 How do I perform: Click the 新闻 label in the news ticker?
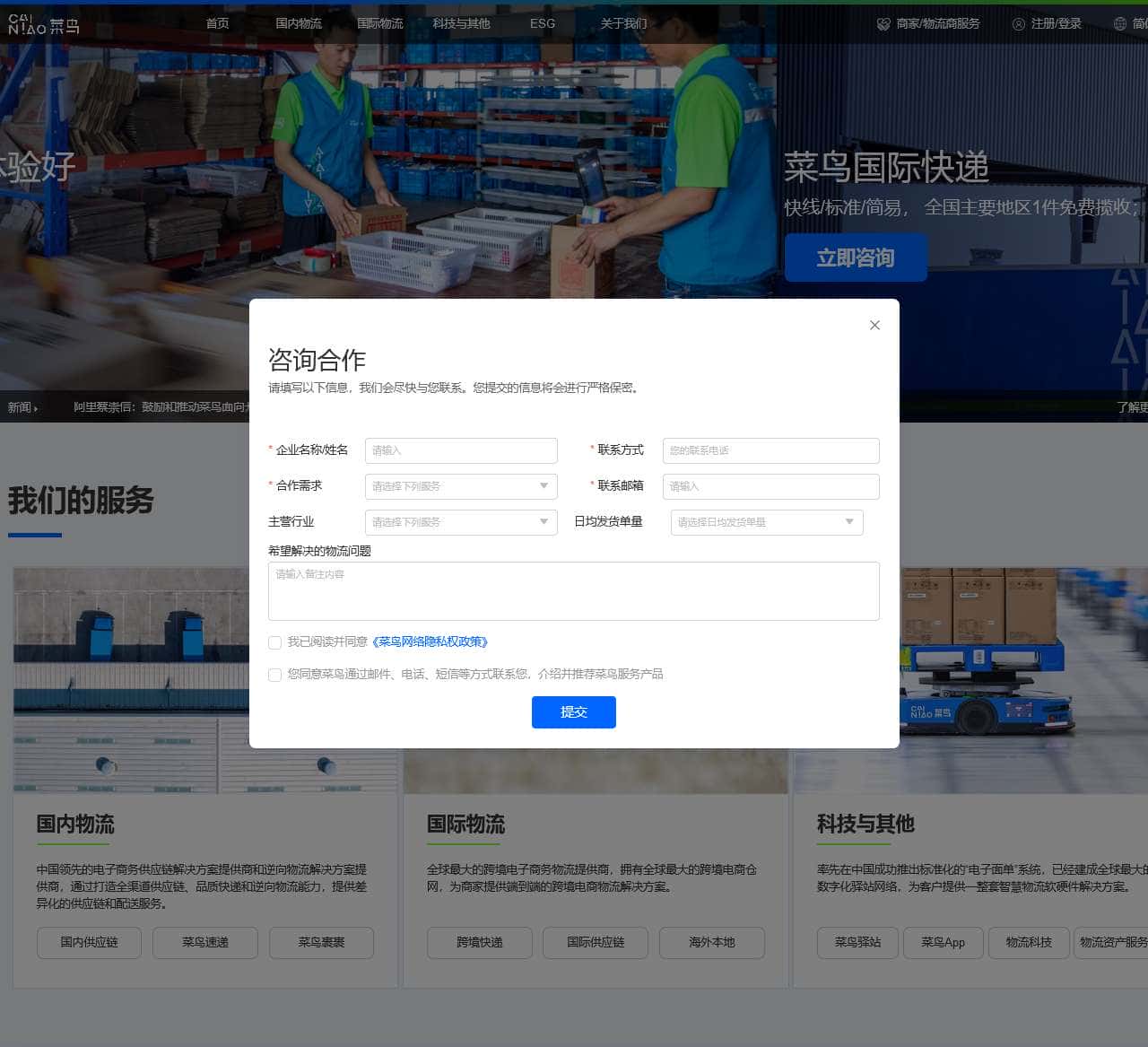click(x=22, y=407)
